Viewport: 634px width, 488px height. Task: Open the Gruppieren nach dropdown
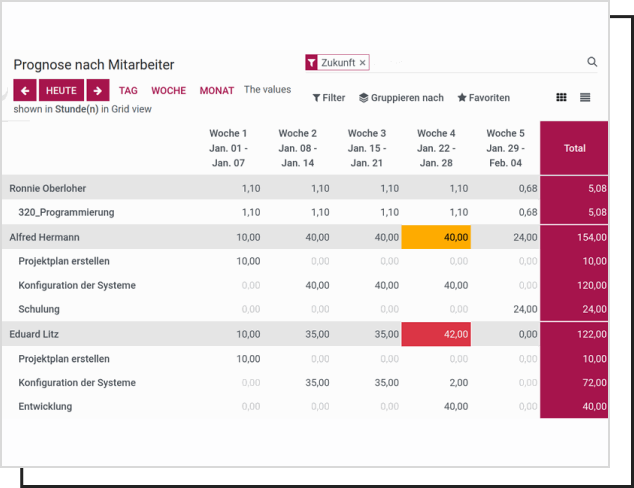401,98
